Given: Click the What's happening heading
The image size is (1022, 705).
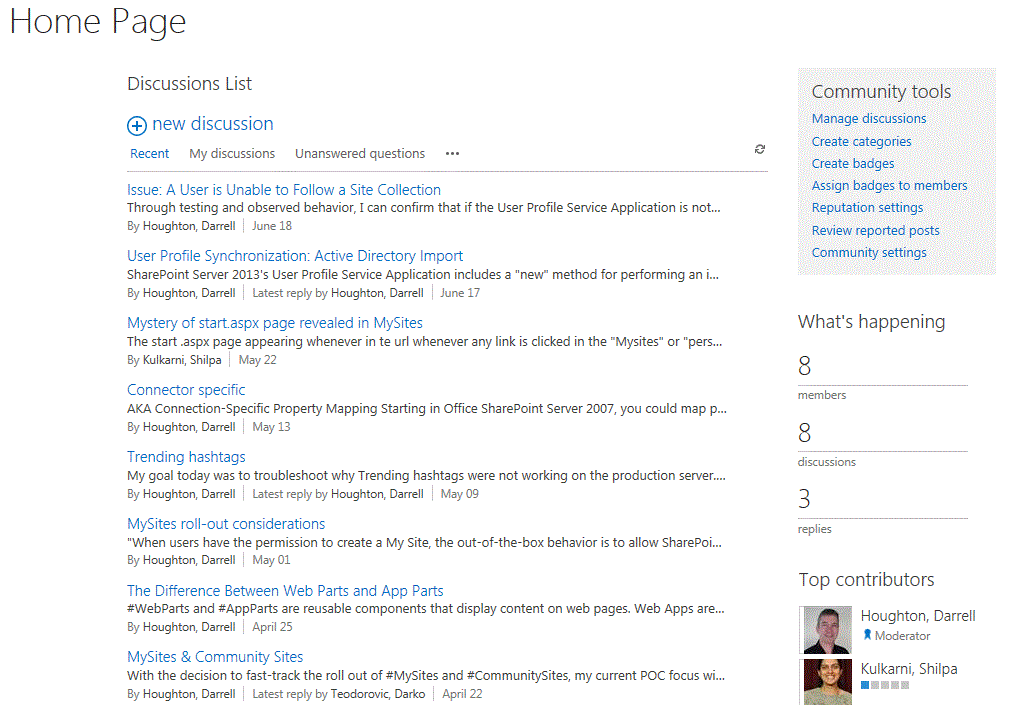Looking at the screenshot, I should pos(871,322).
